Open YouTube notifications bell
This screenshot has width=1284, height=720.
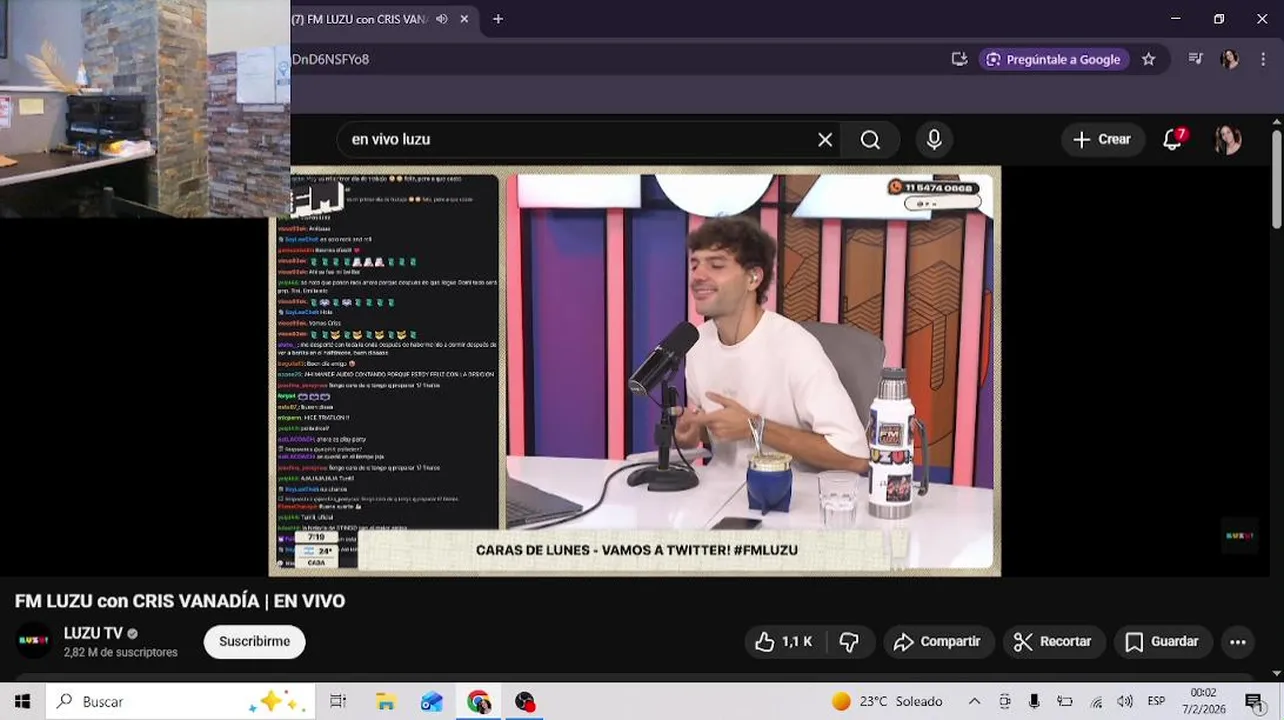(x=1173, y=140)
